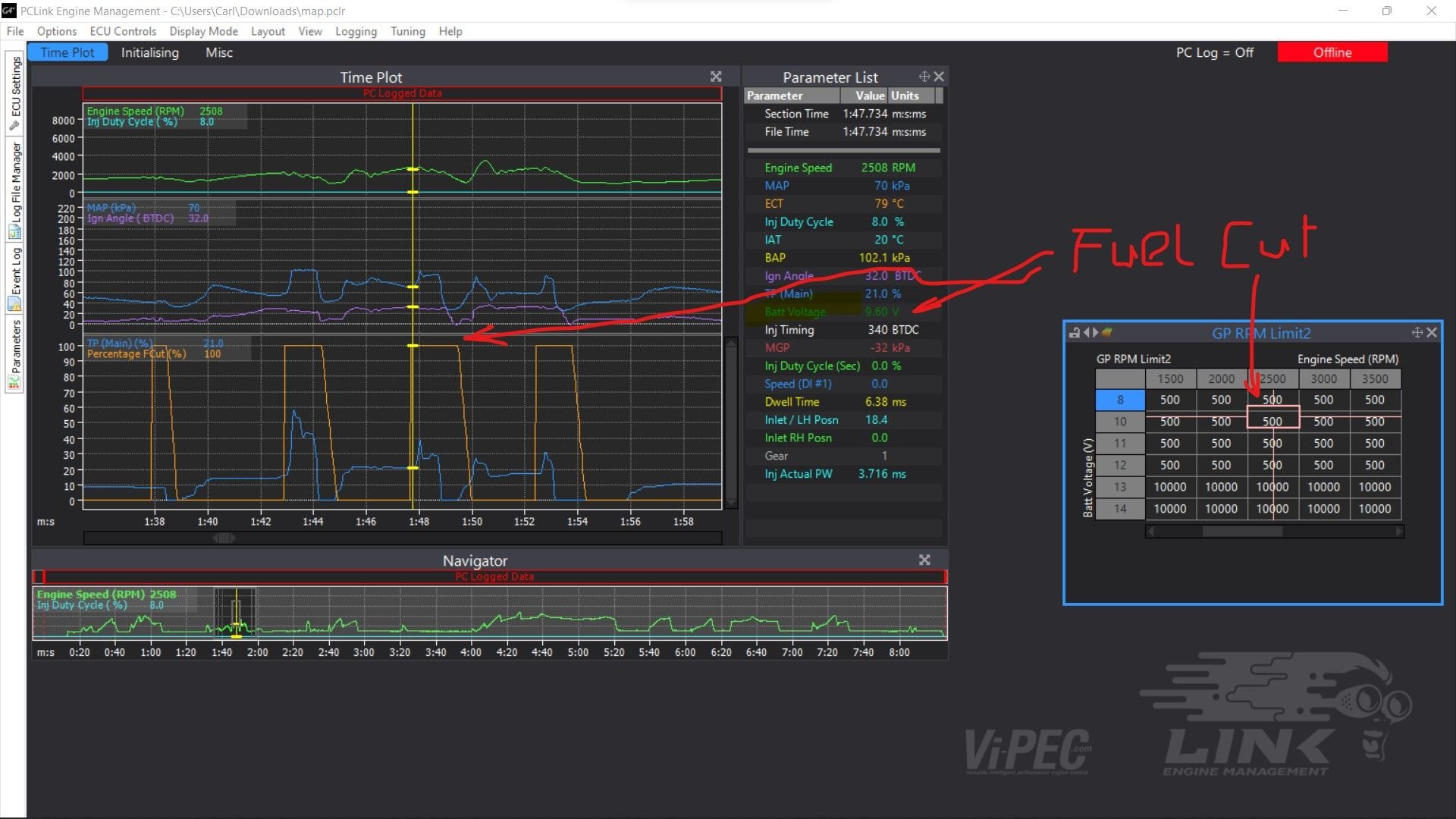The height and width of the screenshot is (819, 1456).
Task: Click the move crosshair icon on GP RPM Limit2
Action: coord(1417,333)
